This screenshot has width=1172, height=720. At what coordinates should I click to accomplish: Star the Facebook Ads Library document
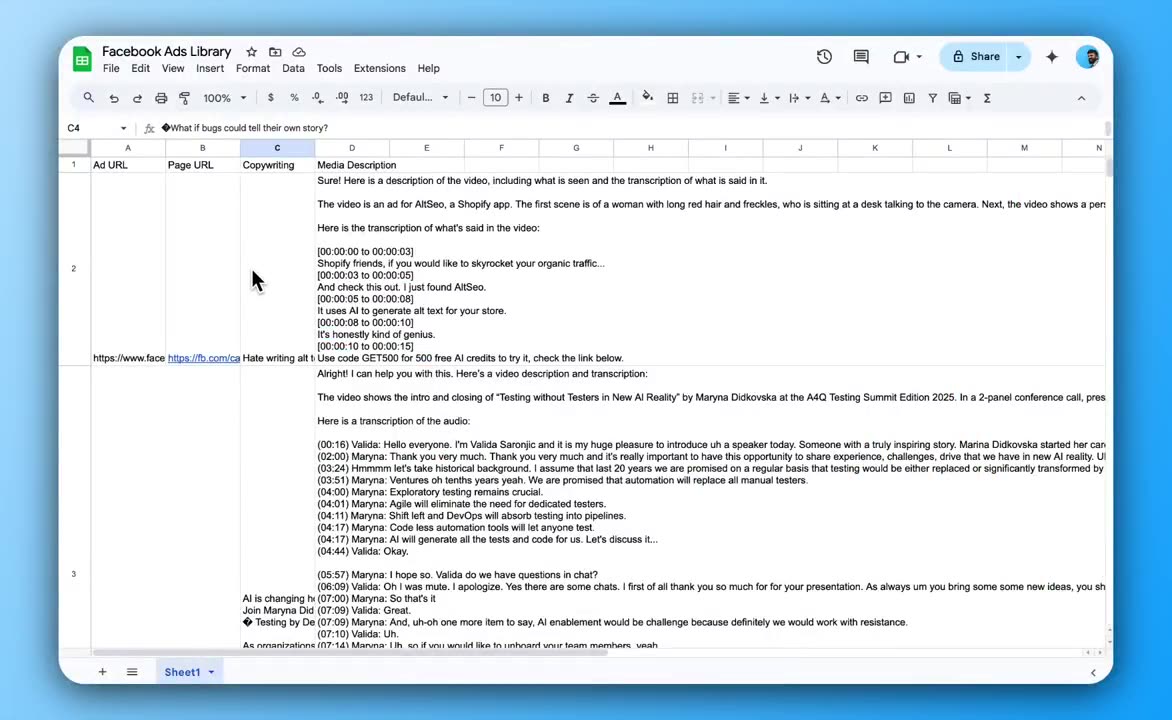click(x=251, y=52)
